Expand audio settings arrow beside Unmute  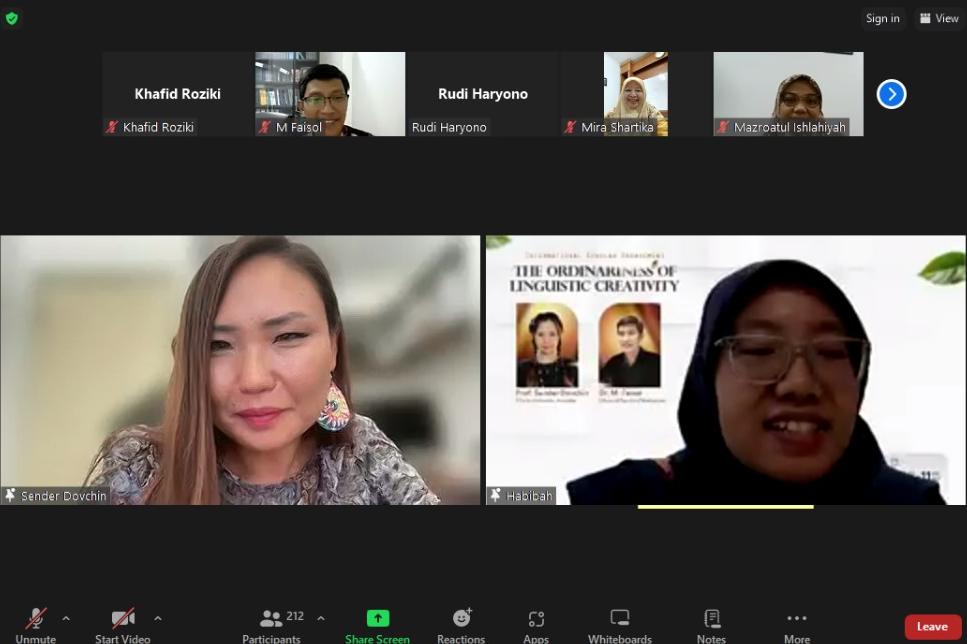tap(66, 618)
